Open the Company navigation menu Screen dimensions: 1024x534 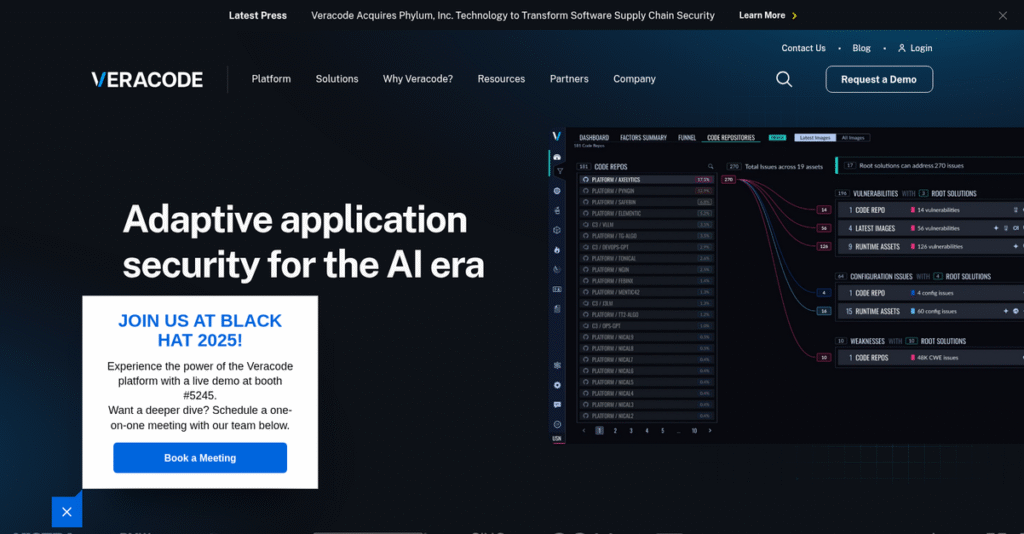pyautogui.click(x=634, y=79)
